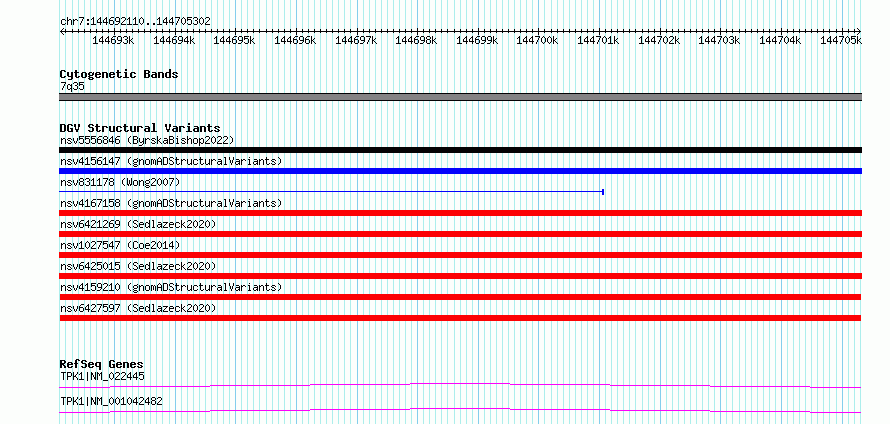This screenshot has width=890, height=424.
Task: Select the red nsv6421269 variant bar
Action: [x=460, y=234]
